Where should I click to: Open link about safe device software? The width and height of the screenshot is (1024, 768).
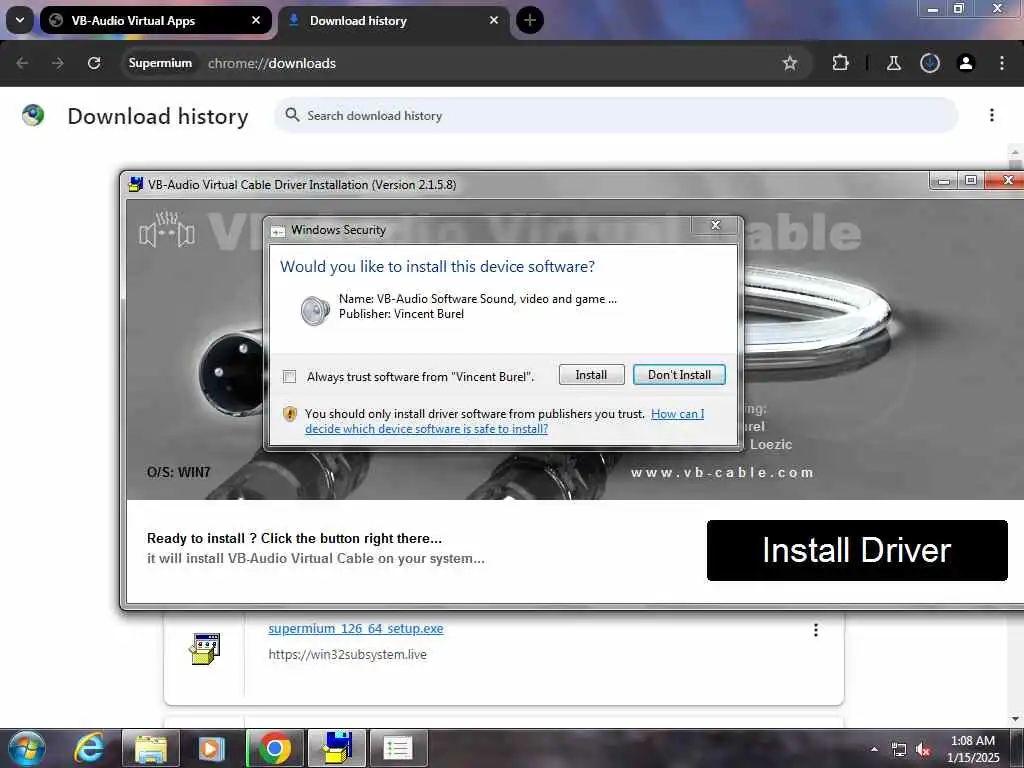pyautogui.click(x=504, y=421)
